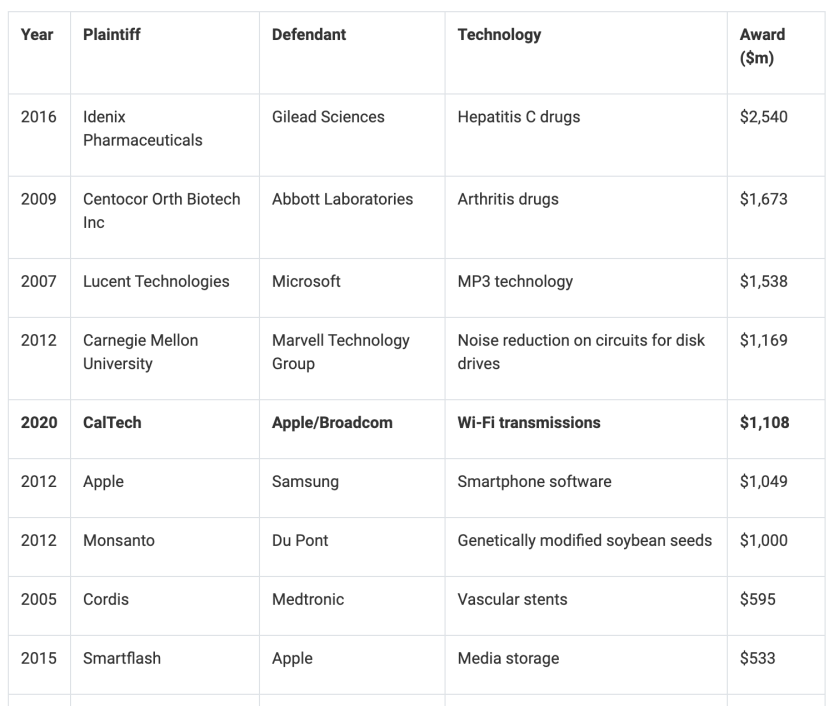Select the Idenix Pharmaceuticals plaintiff cell

142,129
